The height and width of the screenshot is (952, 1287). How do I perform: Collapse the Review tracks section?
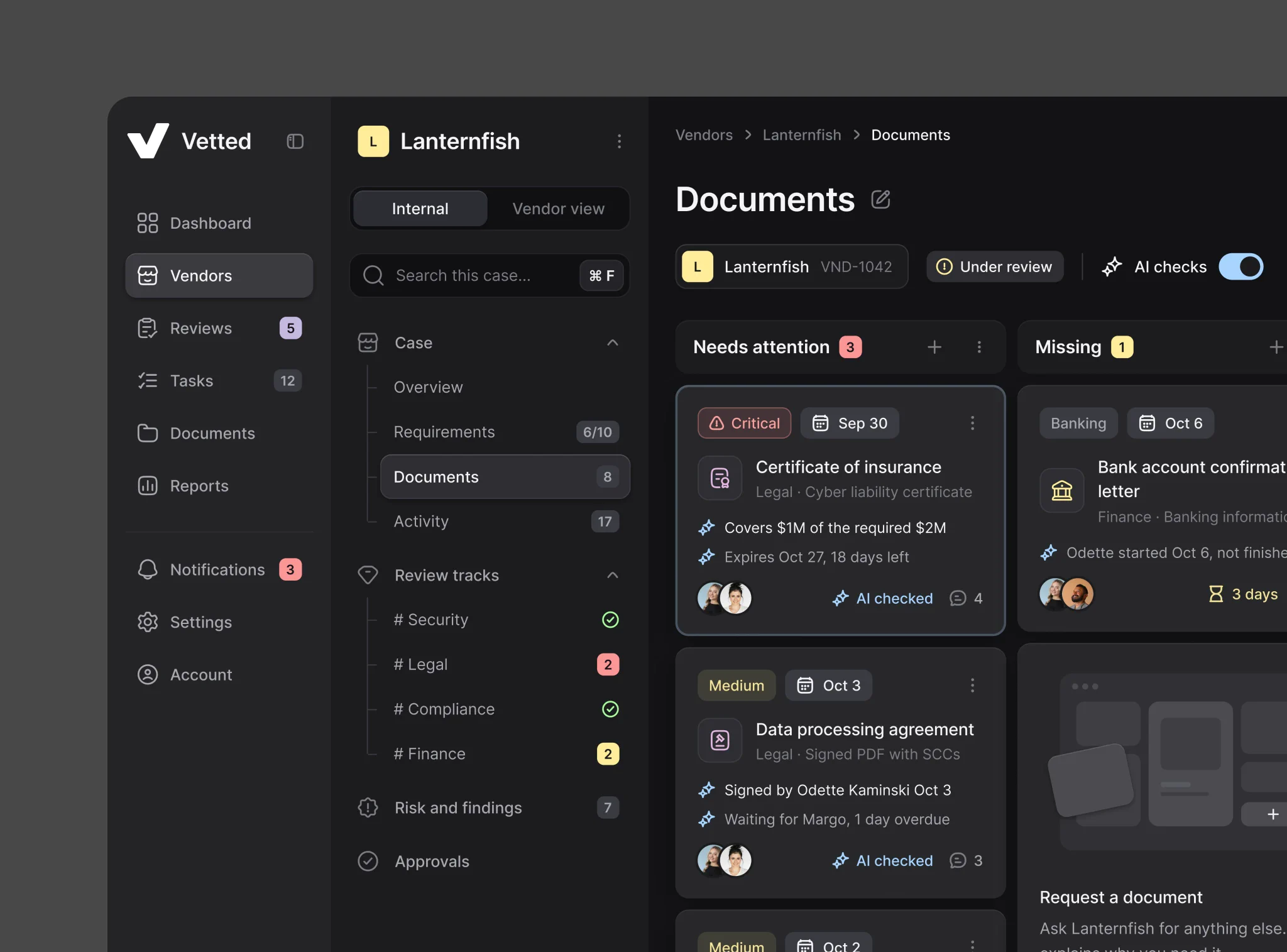613,575
